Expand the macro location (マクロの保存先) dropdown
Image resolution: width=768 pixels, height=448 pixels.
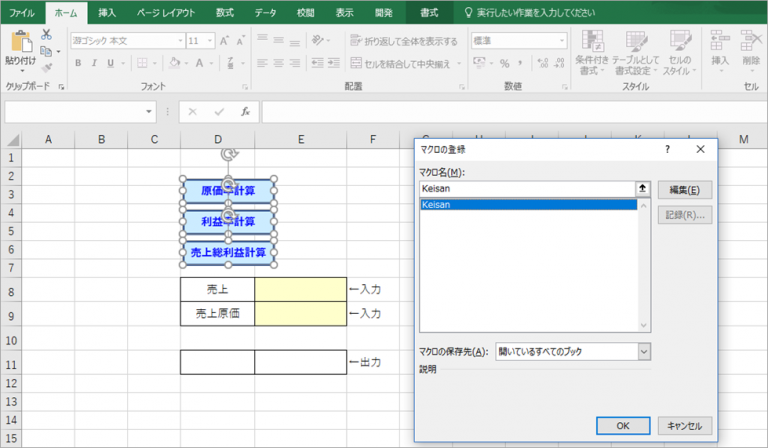pyautogui.click(x=643, y=351)
